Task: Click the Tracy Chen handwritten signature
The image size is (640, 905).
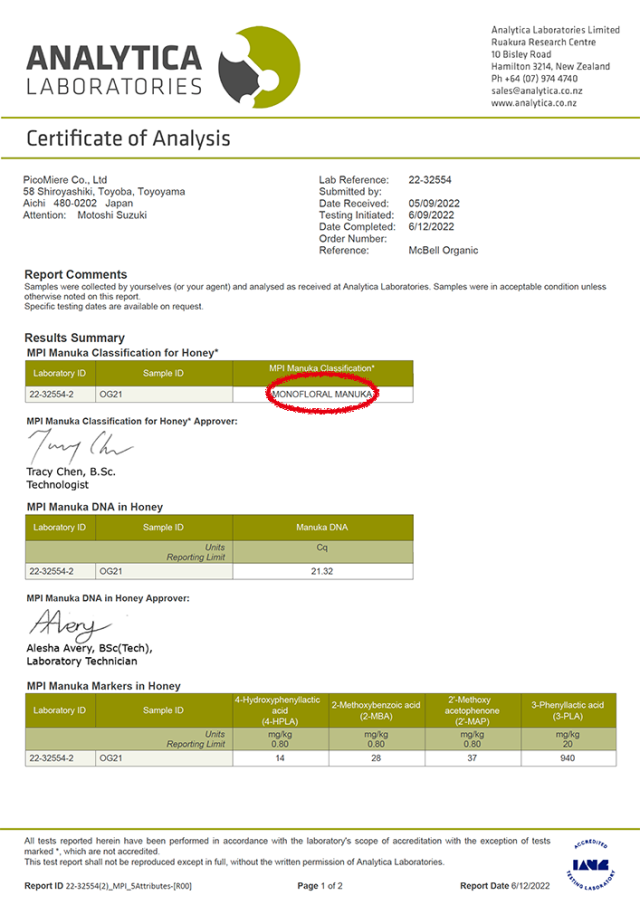Action: click(x=79, y=447)
